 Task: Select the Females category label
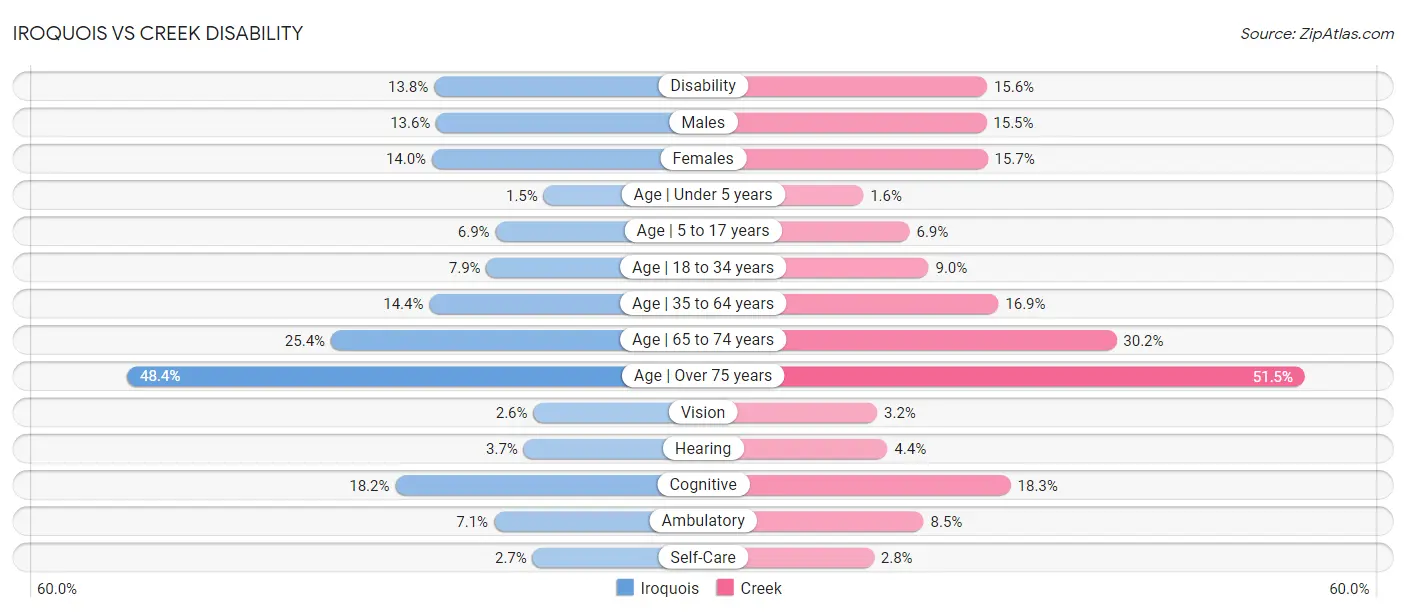click(703, 158)
